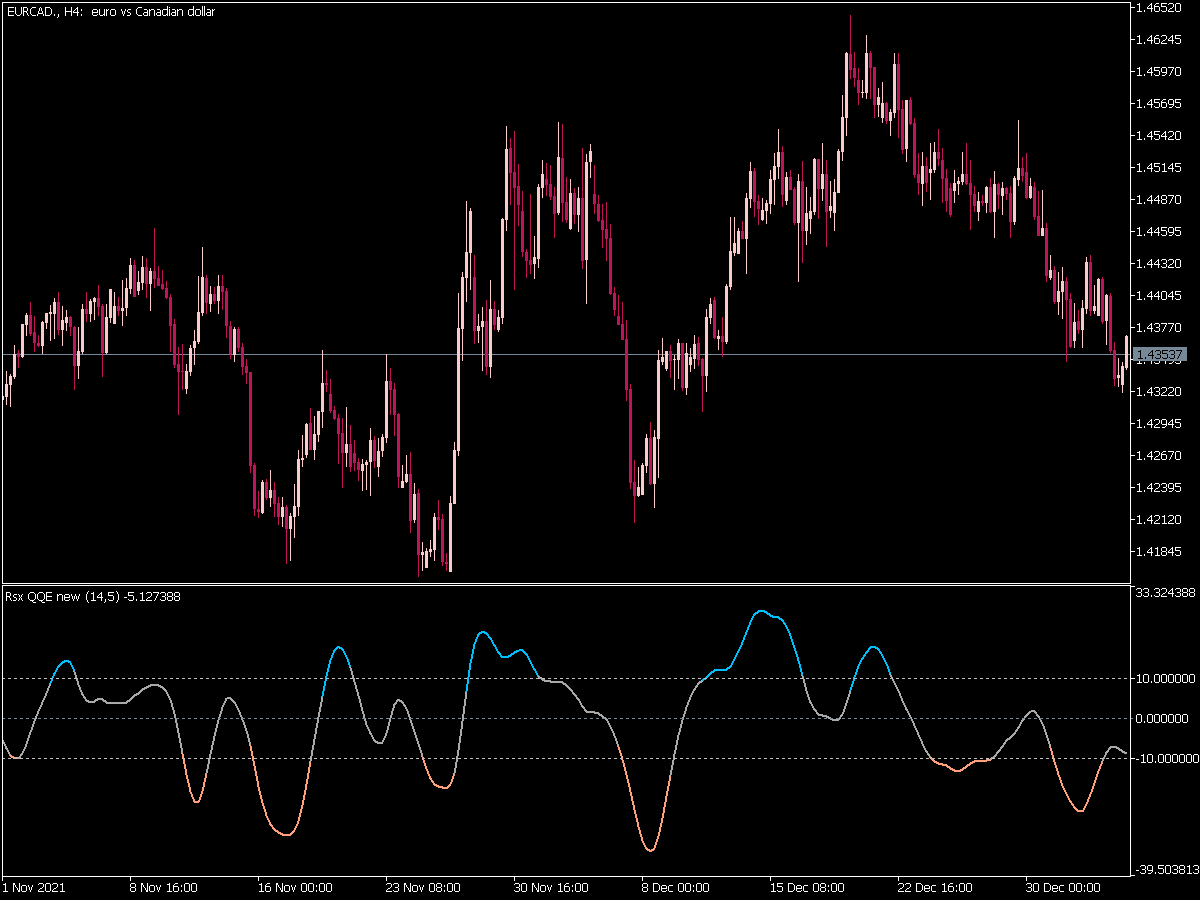Click the 30 Dec 00:00 time label
The width and height of the screenshot is (1200, 900).
(1063, 887)
